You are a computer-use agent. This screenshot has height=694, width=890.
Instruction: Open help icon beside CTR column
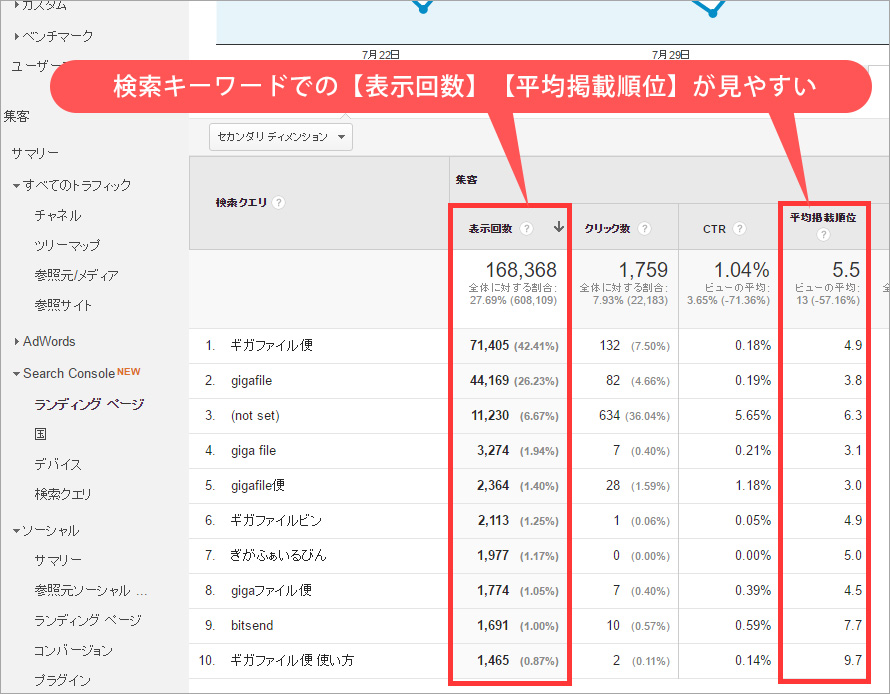pyautogui.click(x=739, y=229)
